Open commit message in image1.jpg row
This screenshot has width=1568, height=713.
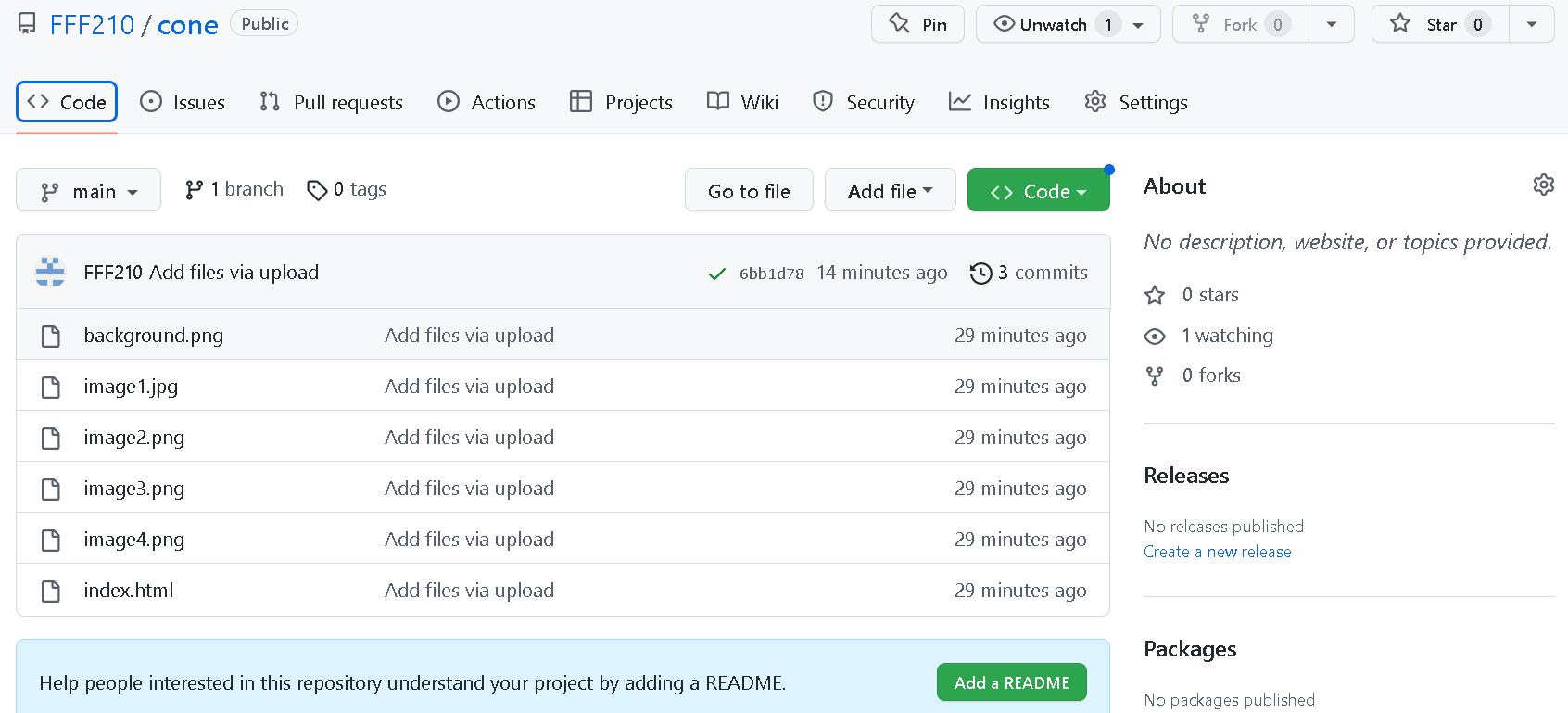pos(469,387)
